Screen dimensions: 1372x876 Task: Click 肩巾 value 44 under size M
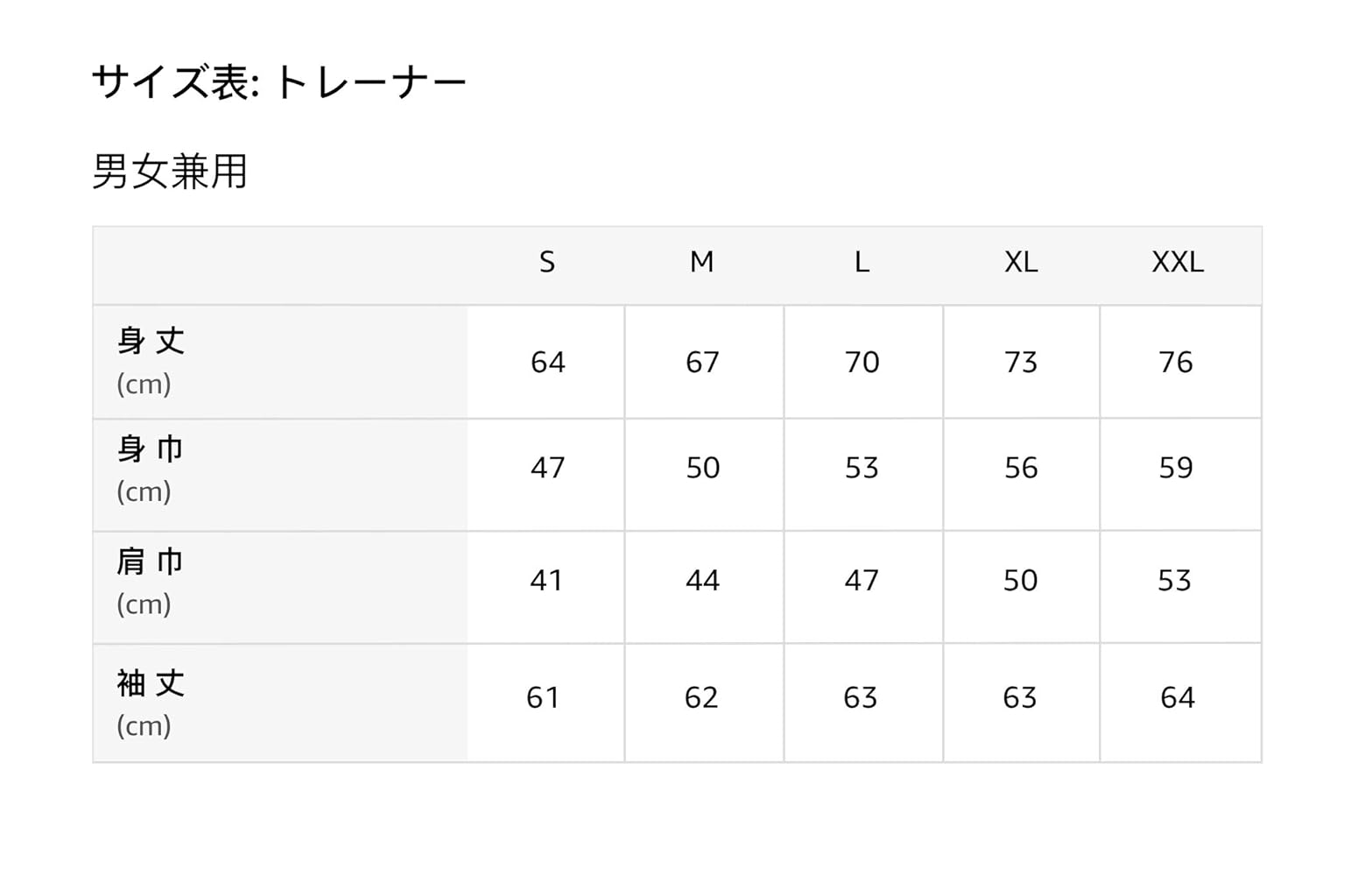pyautogui.click(x=702, y=580)
